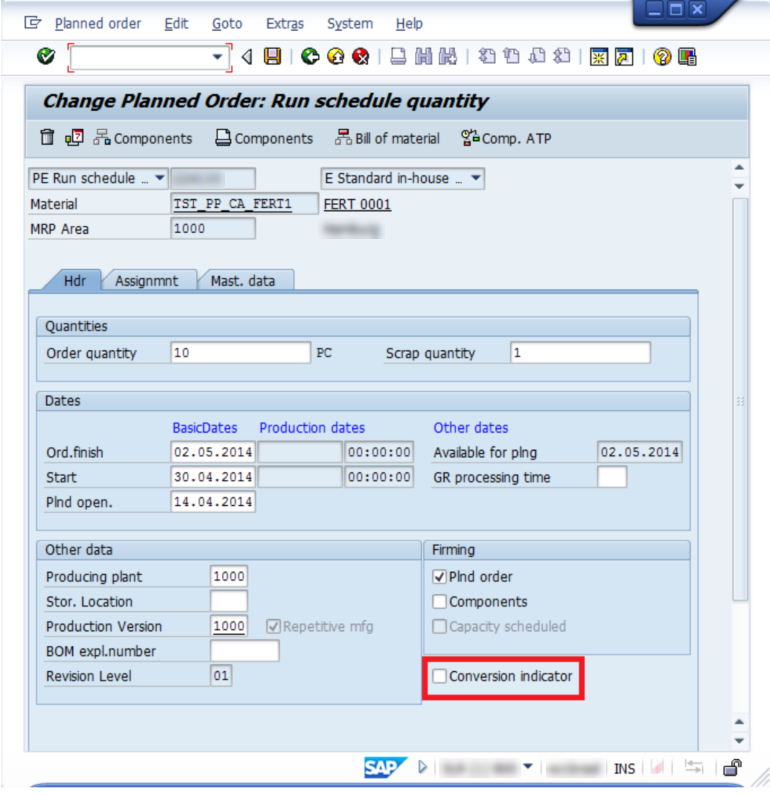
Task: Open the PE Run schedule dropdown
Action: tap(159, 178)
